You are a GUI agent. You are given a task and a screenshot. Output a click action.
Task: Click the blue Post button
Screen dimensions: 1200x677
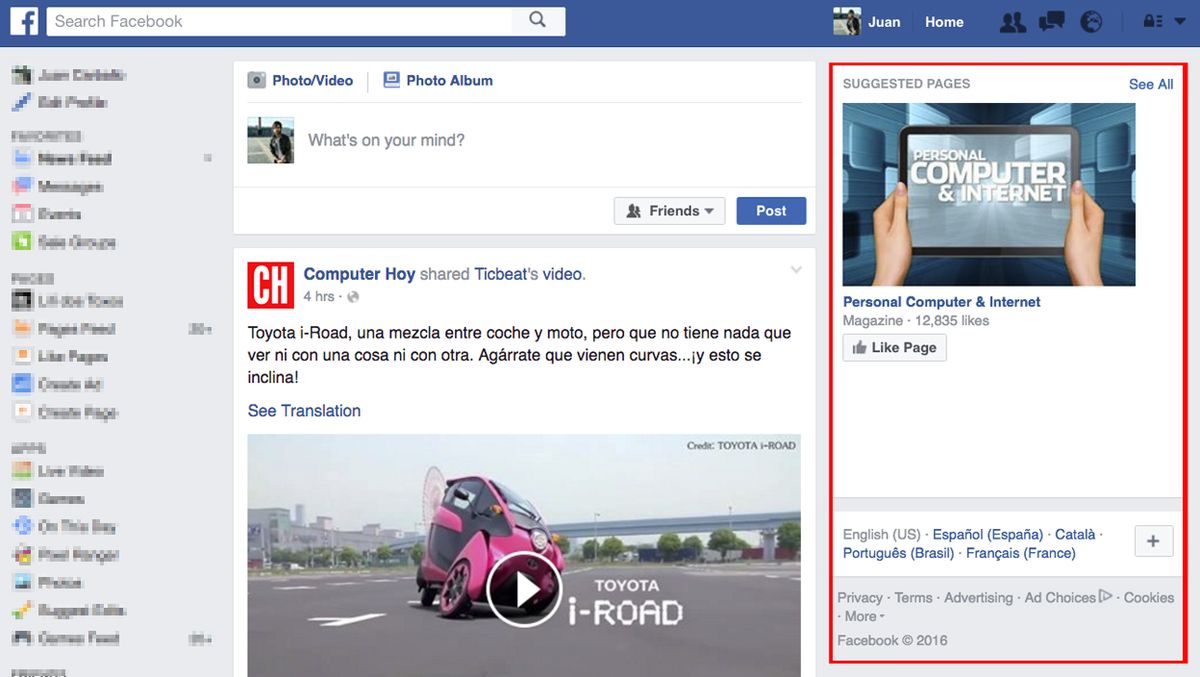[x=771, y=210]
